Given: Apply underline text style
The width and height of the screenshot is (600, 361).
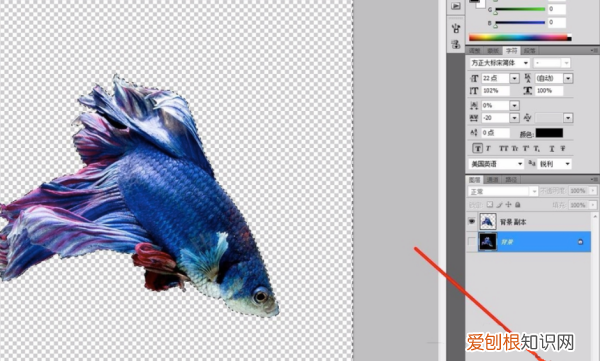Looking at the screenshot, I should 552,149.
